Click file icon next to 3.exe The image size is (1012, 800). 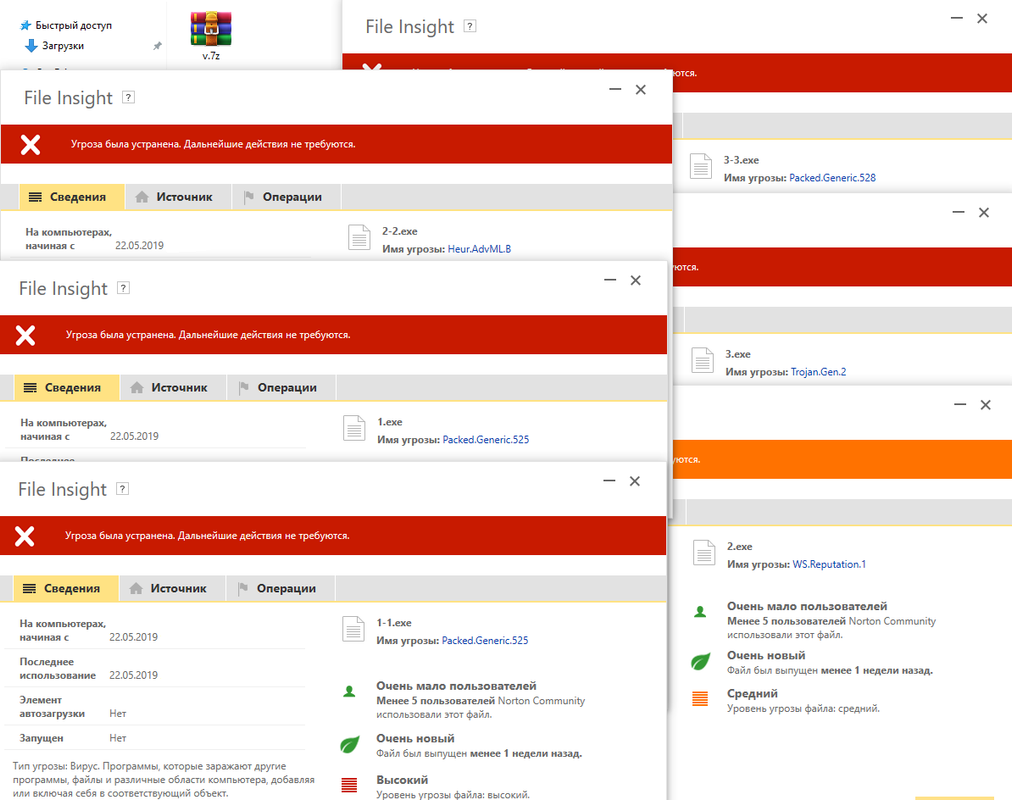[702, 360]
